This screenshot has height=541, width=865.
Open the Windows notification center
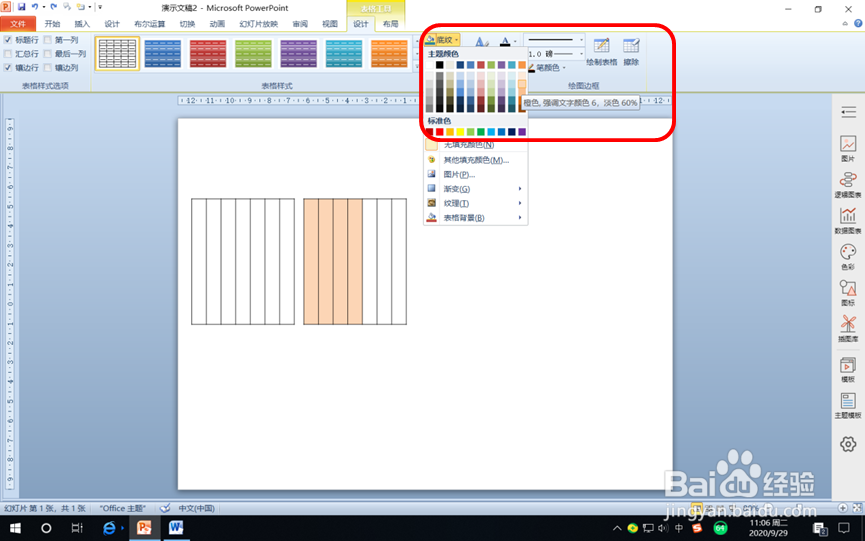[x=843, y=528]
